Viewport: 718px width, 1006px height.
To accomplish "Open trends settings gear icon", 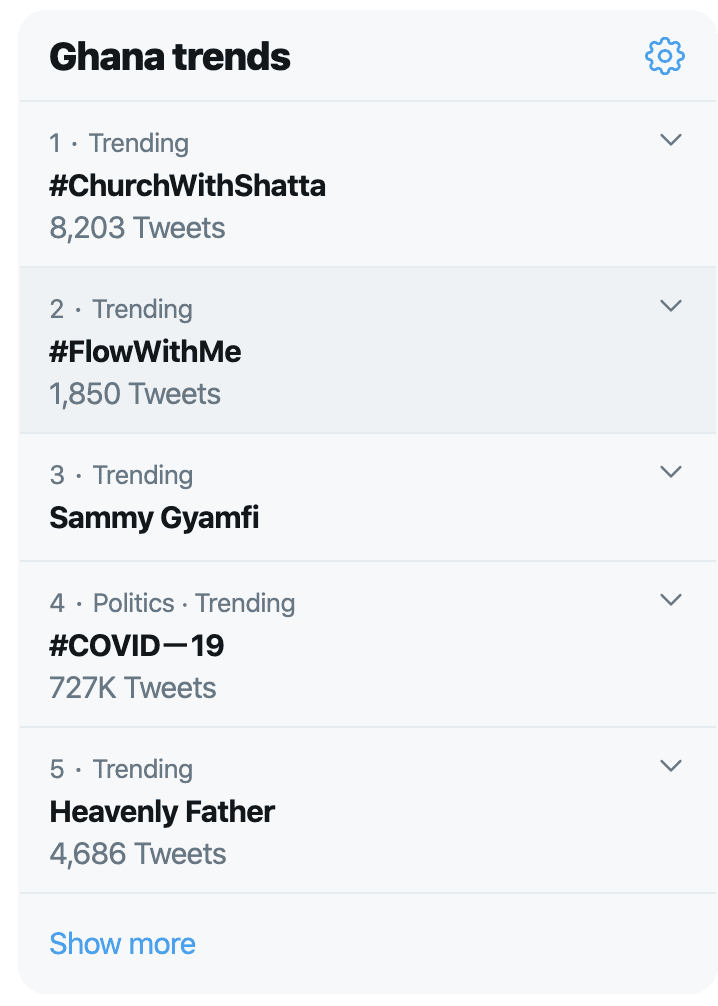I will [665, 56].
